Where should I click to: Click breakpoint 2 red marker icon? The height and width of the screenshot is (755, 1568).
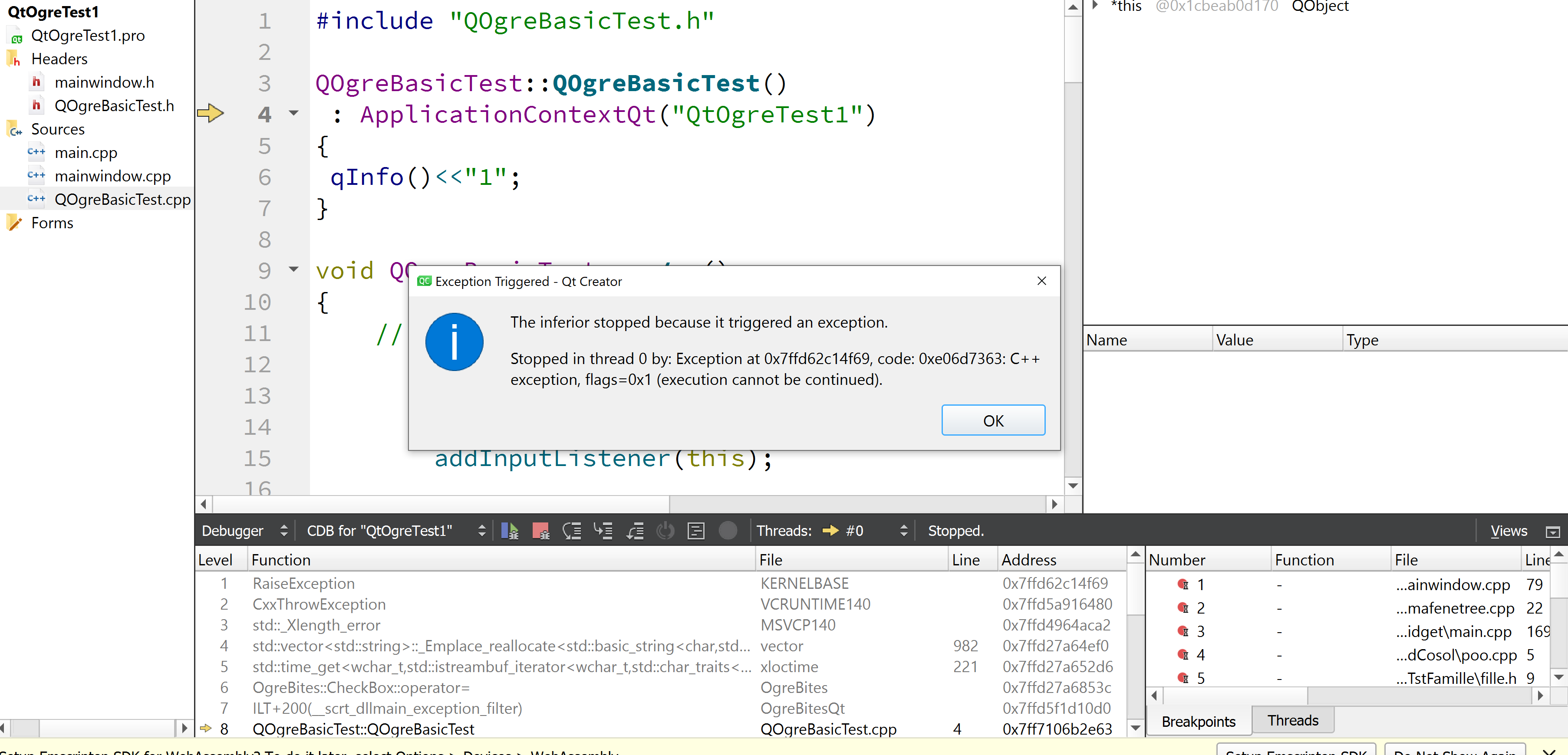[1183, 608]
